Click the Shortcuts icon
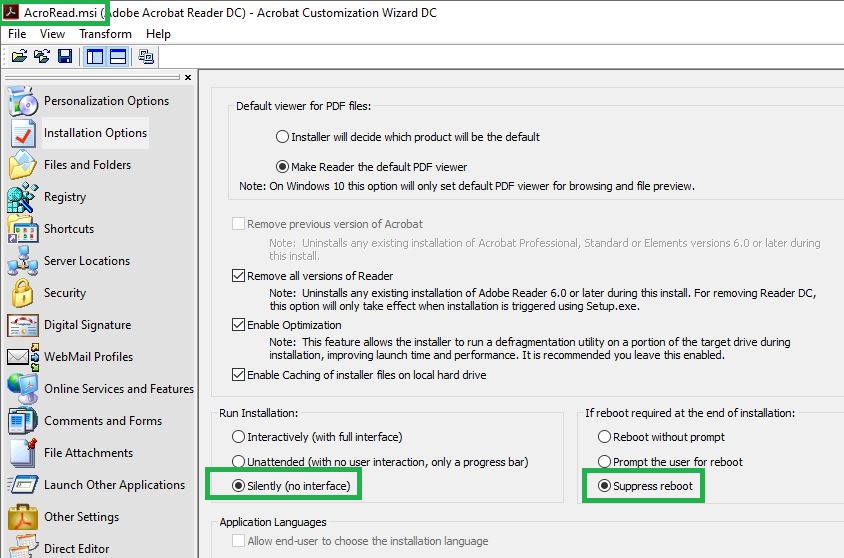 23,229
